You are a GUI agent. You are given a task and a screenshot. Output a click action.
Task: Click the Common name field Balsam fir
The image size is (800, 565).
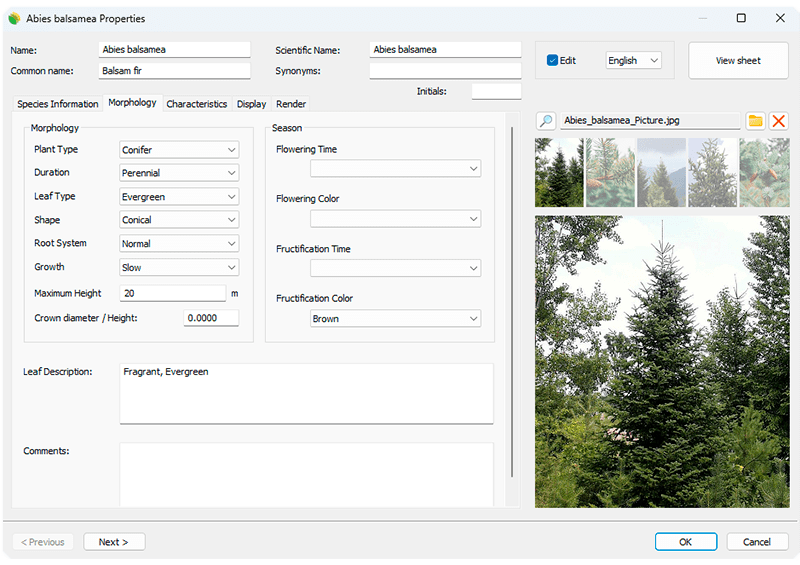coord(174,70)
